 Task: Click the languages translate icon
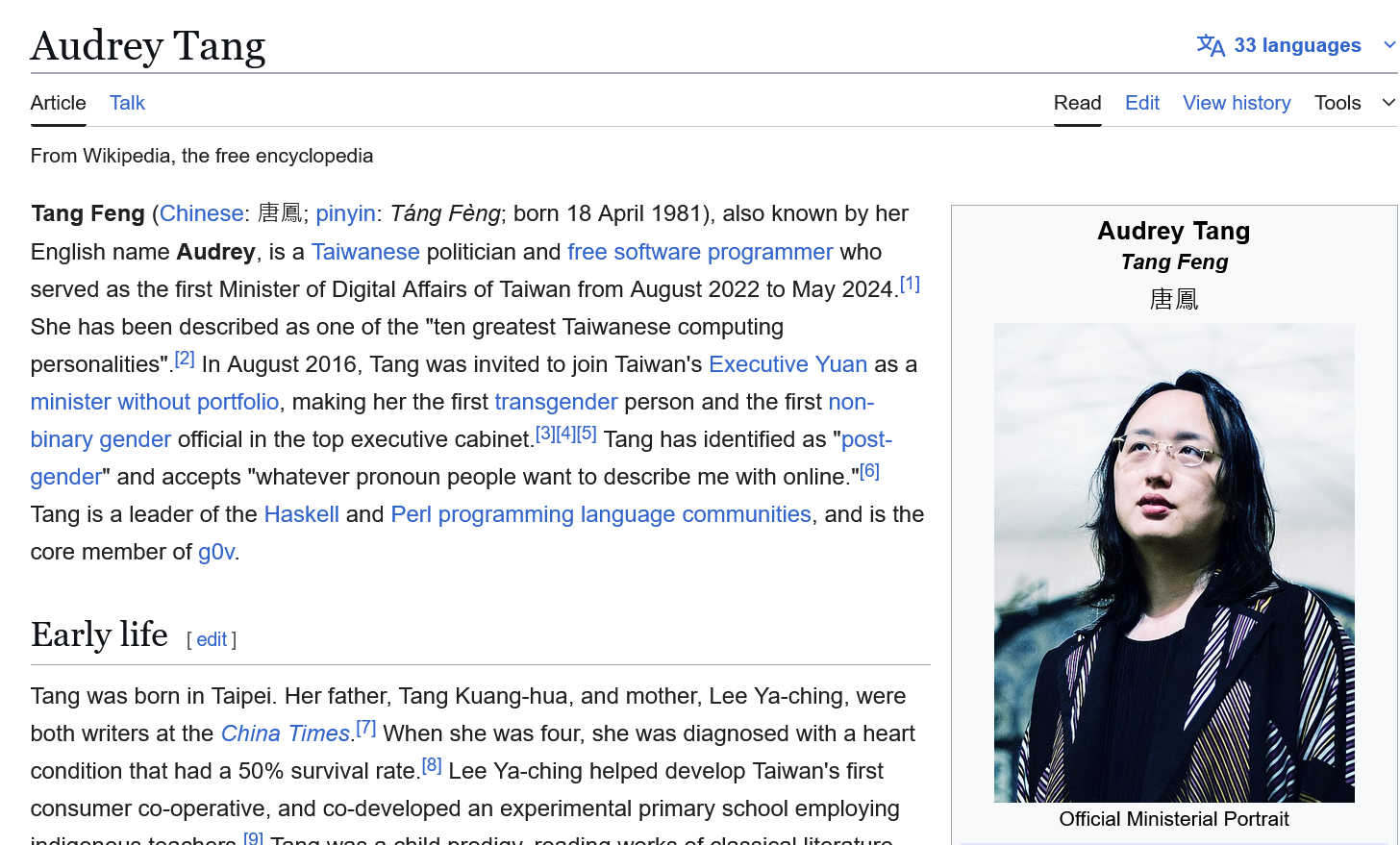click(1211, 45)
